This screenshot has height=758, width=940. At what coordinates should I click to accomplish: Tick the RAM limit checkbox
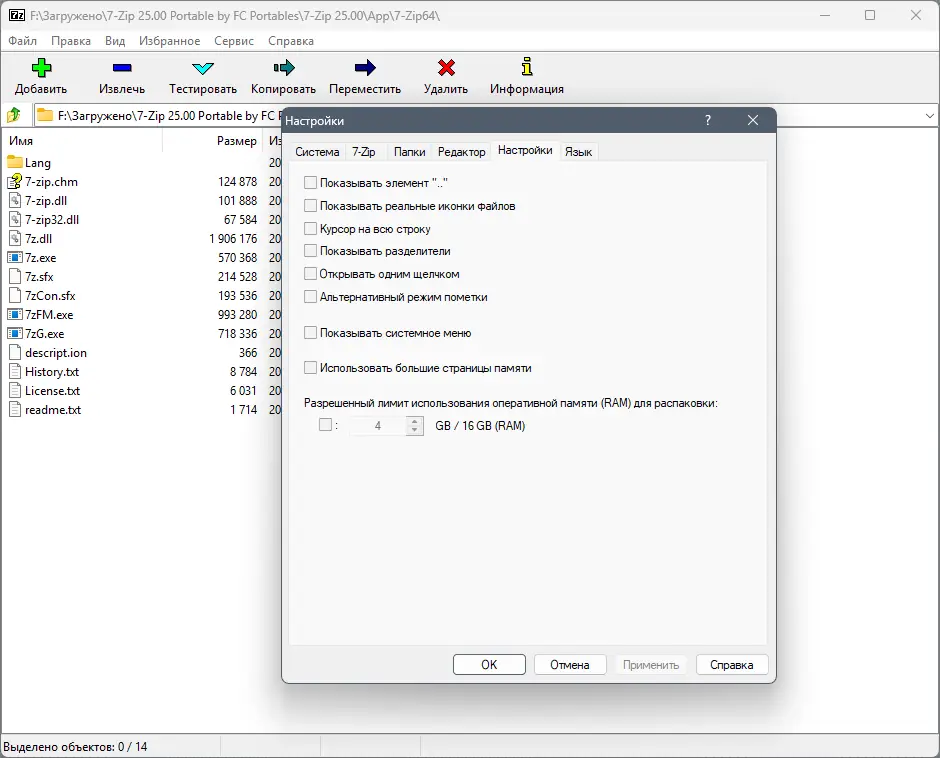(326, 425)
